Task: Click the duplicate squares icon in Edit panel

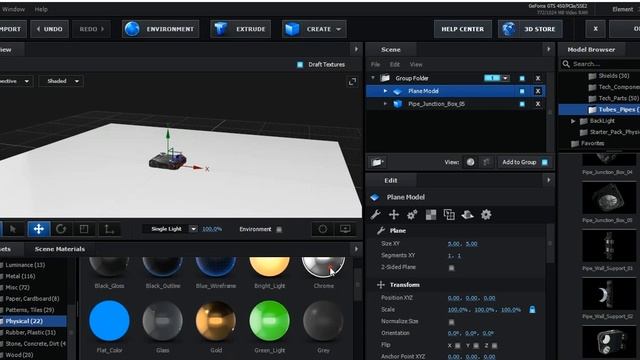Action: click(449, 215)
